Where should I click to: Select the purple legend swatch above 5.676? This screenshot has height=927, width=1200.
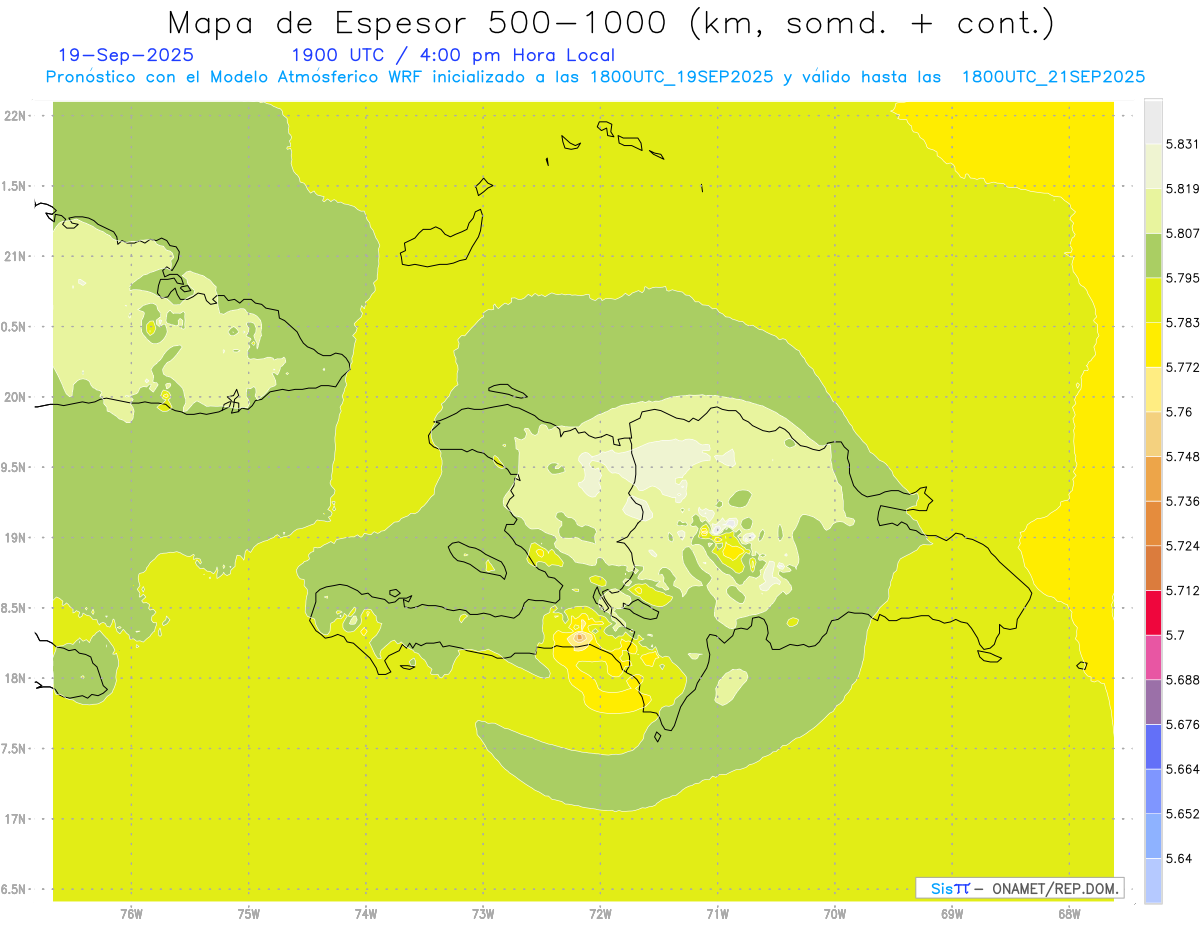[1153, 702]
